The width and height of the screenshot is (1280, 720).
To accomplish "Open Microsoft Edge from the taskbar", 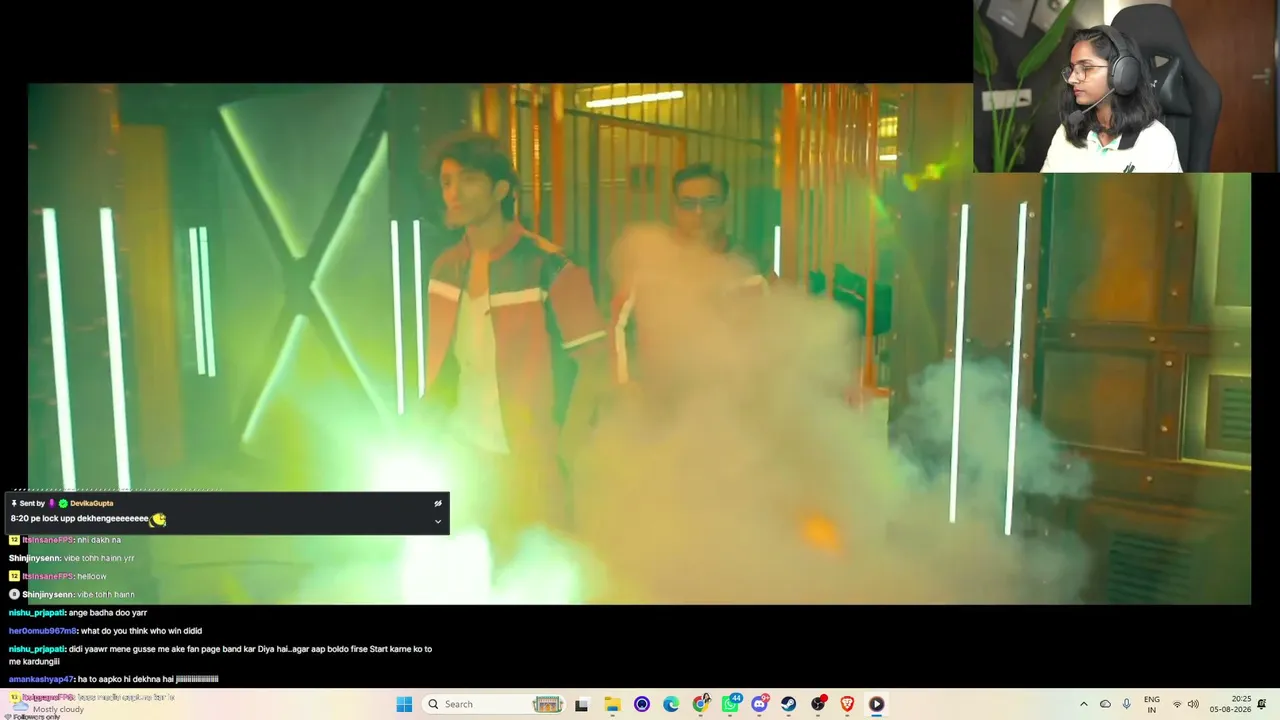I will pyautogui.click(x=671, y=704).
